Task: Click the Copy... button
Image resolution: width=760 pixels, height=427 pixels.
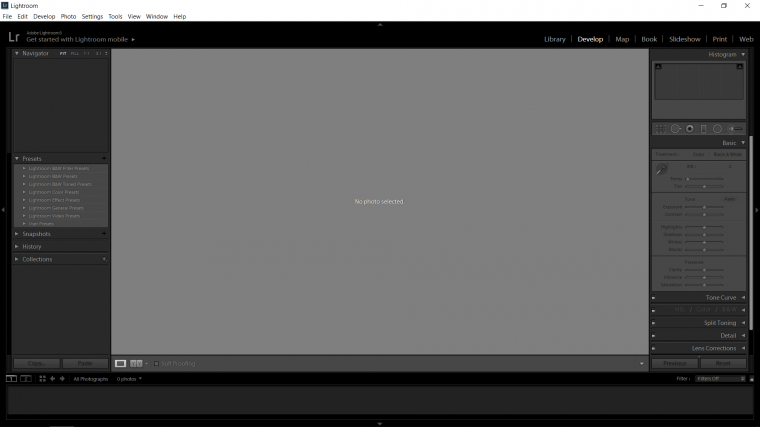Action: 36,364
